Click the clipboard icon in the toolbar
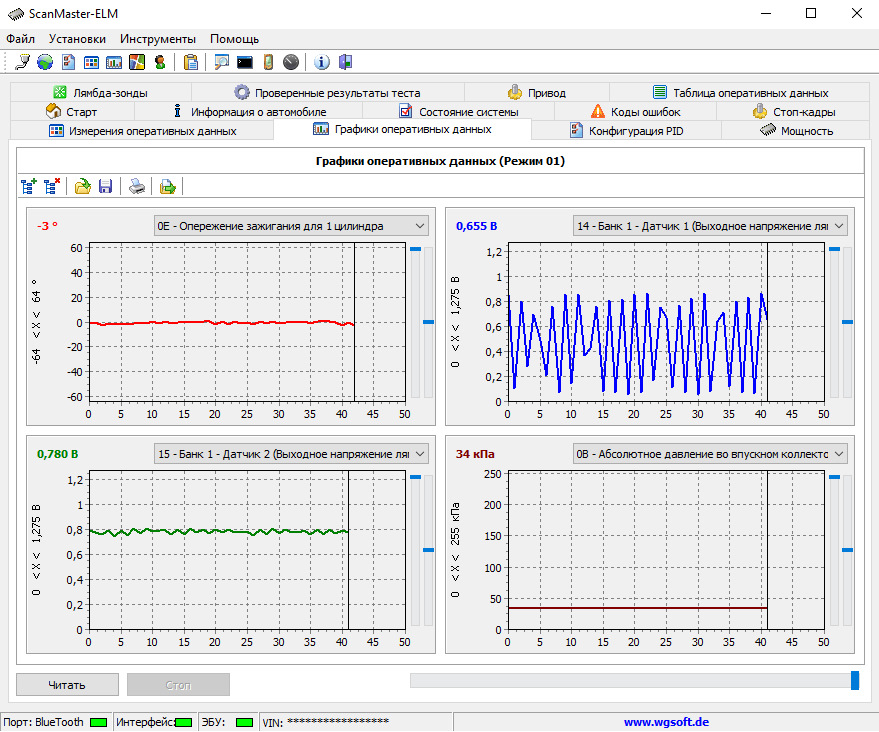 [x=190, y=62]
